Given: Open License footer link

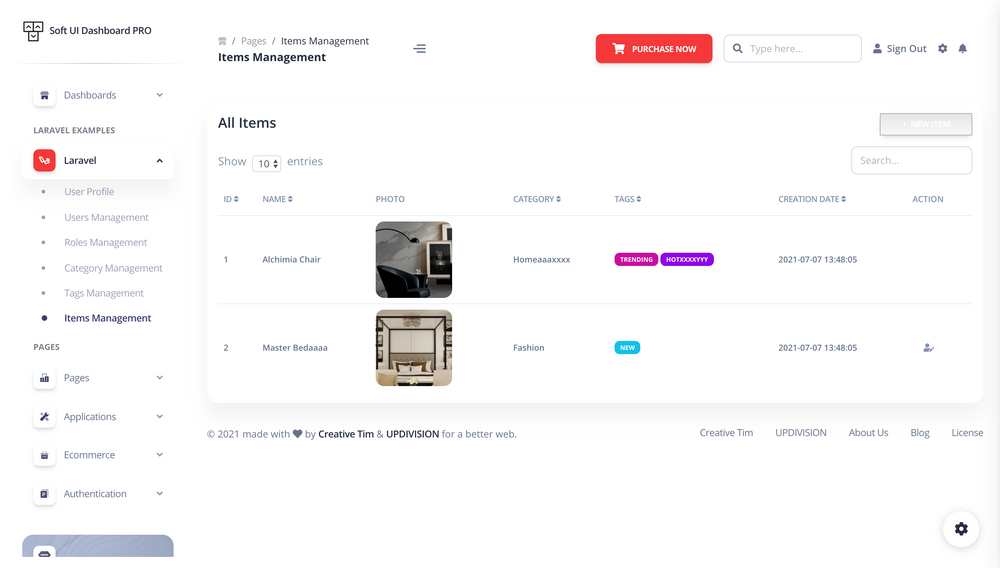Looking at the screenshot, I should [967, 433].
